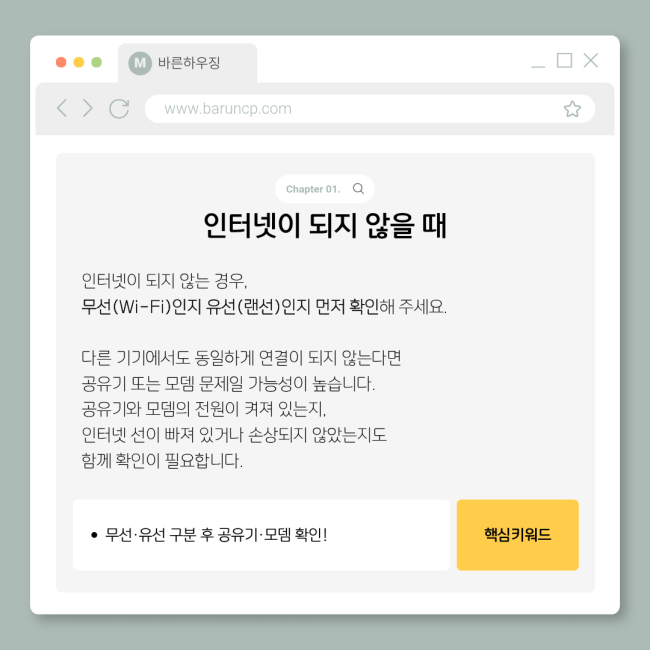The width and height of the screenshot is (650, 650).
Task: Click the browser forward arrow
Action: [87, 108]
